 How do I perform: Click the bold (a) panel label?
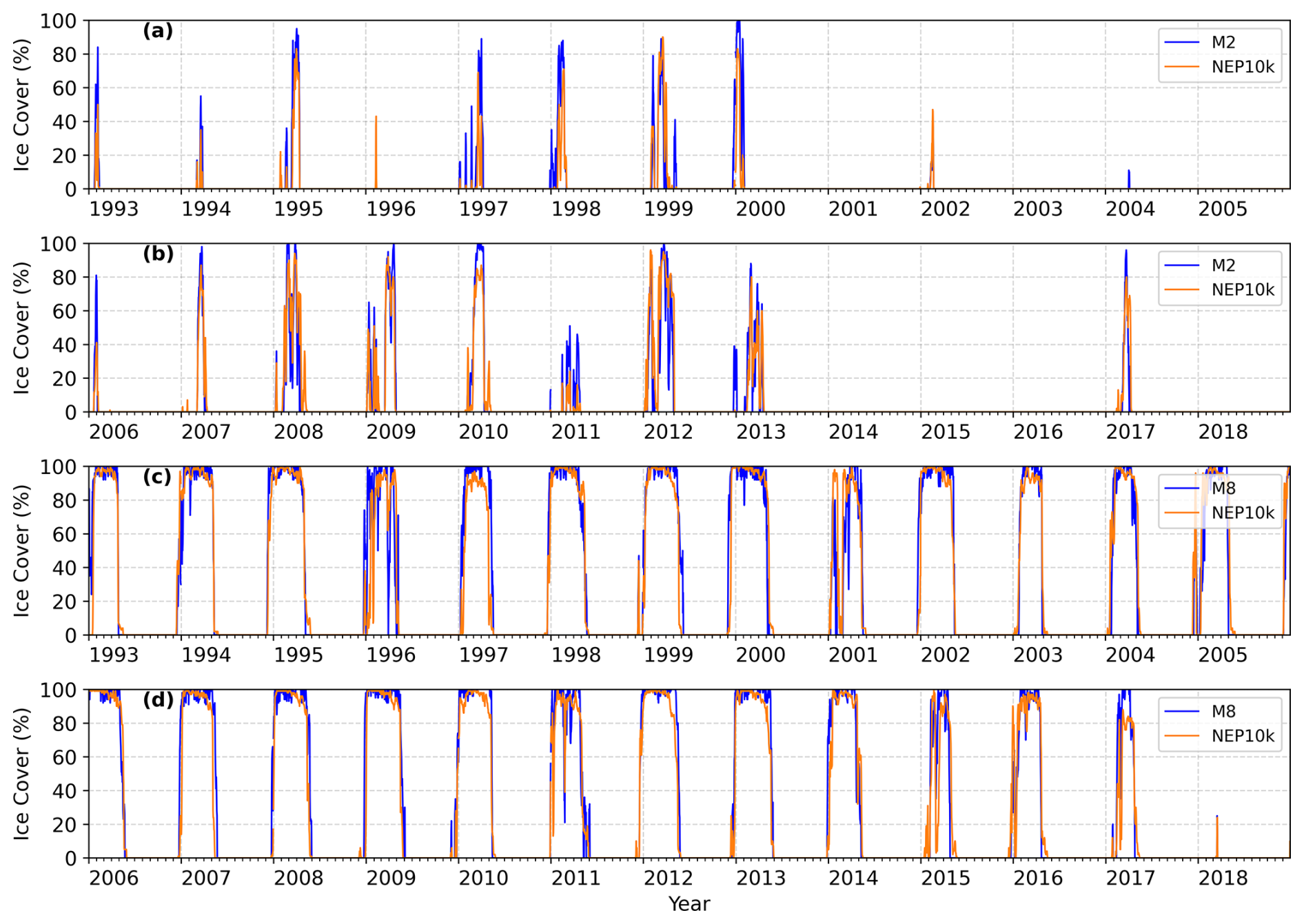click(158, 31)
